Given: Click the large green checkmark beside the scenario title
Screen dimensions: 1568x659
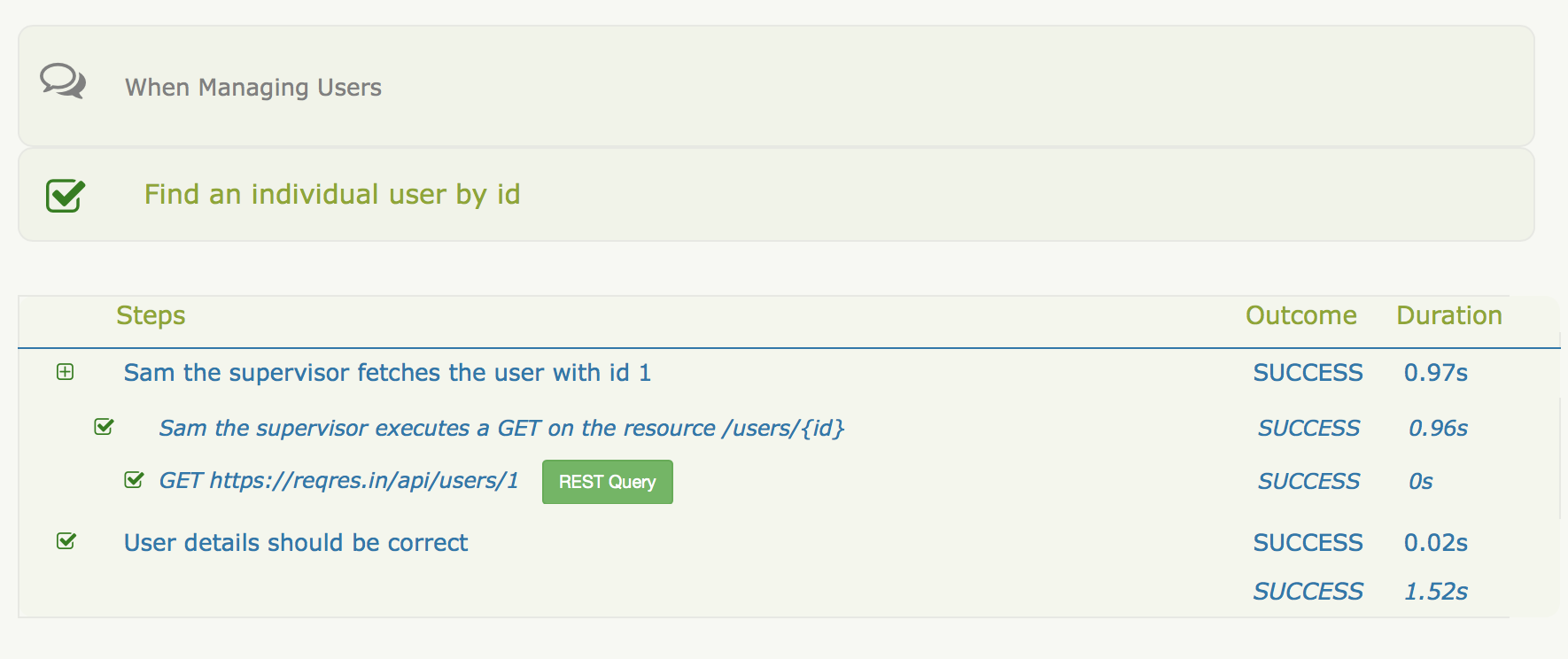Looking at the screenshot, I should [x=66, y=195].
